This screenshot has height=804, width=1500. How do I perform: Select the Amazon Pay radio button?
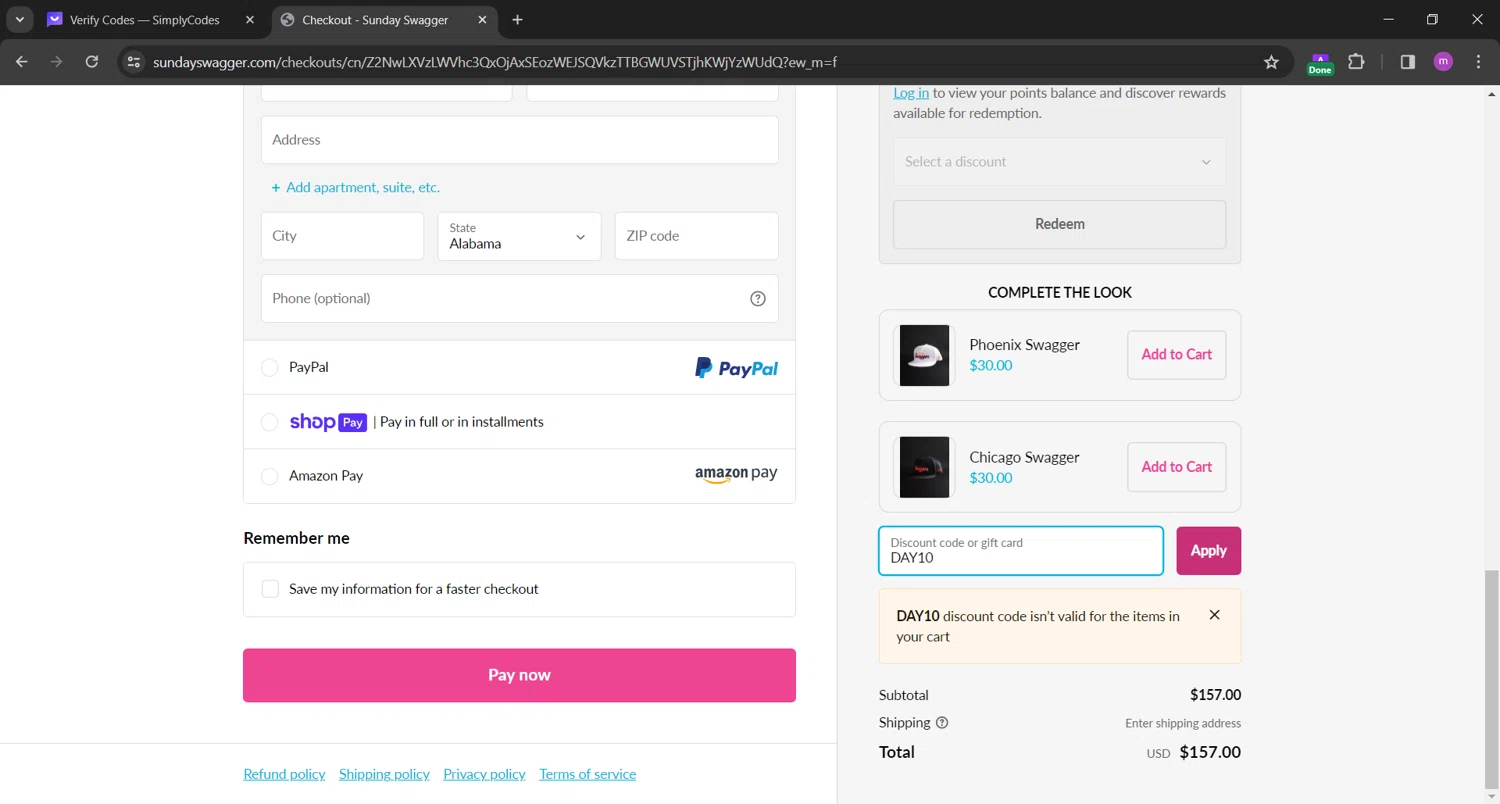click(x=269, y=476)
